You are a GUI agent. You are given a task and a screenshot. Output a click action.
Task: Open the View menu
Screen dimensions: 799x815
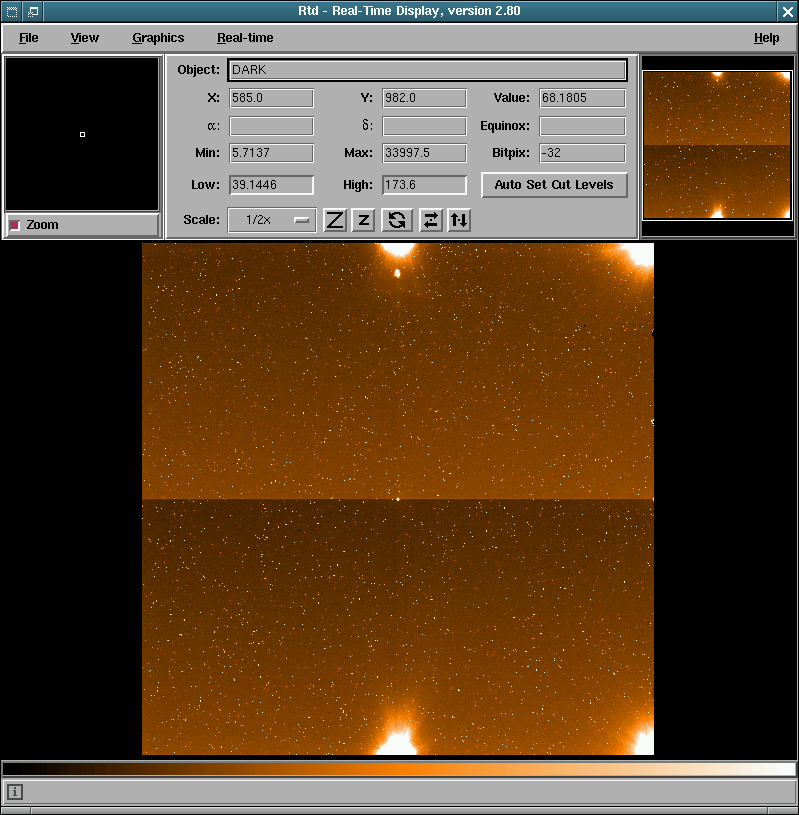[x=85, y=38]
